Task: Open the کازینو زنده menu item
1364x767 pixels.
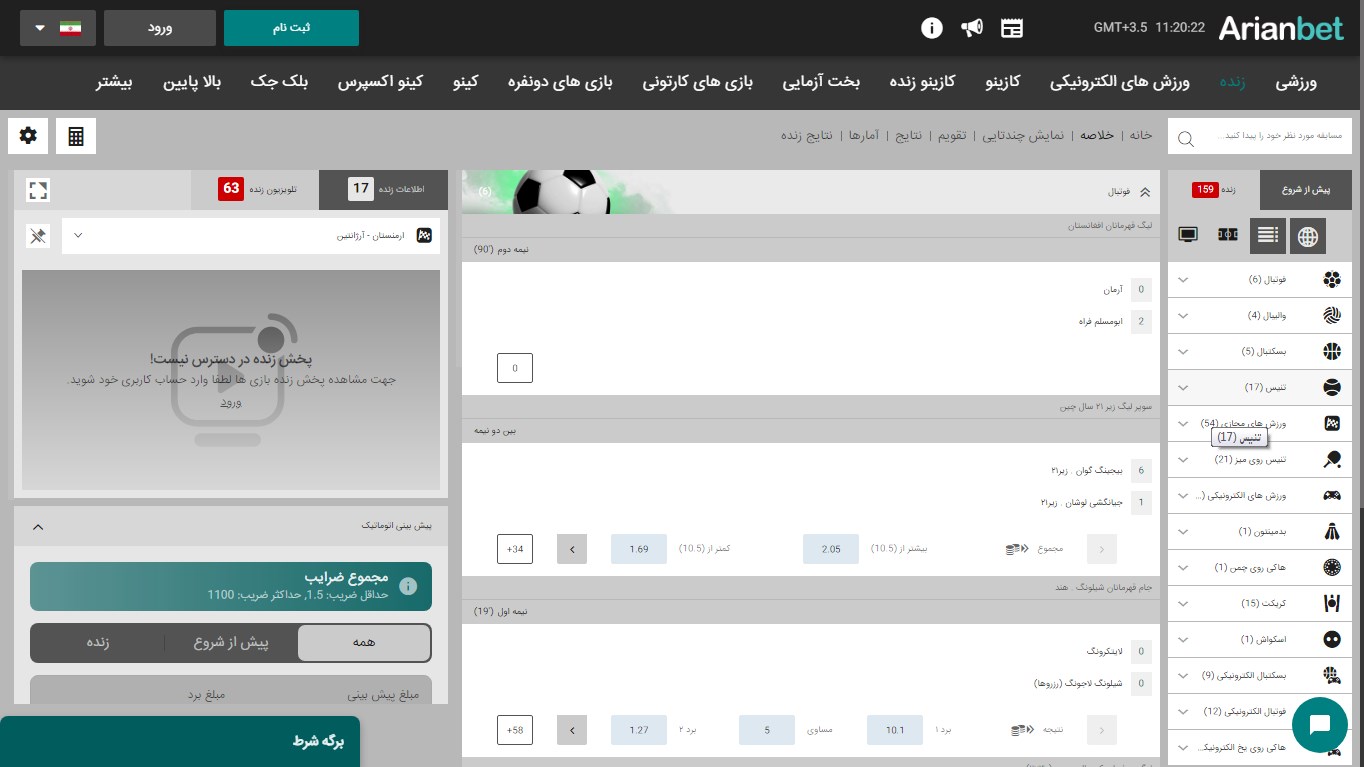Action: point(920,82)
